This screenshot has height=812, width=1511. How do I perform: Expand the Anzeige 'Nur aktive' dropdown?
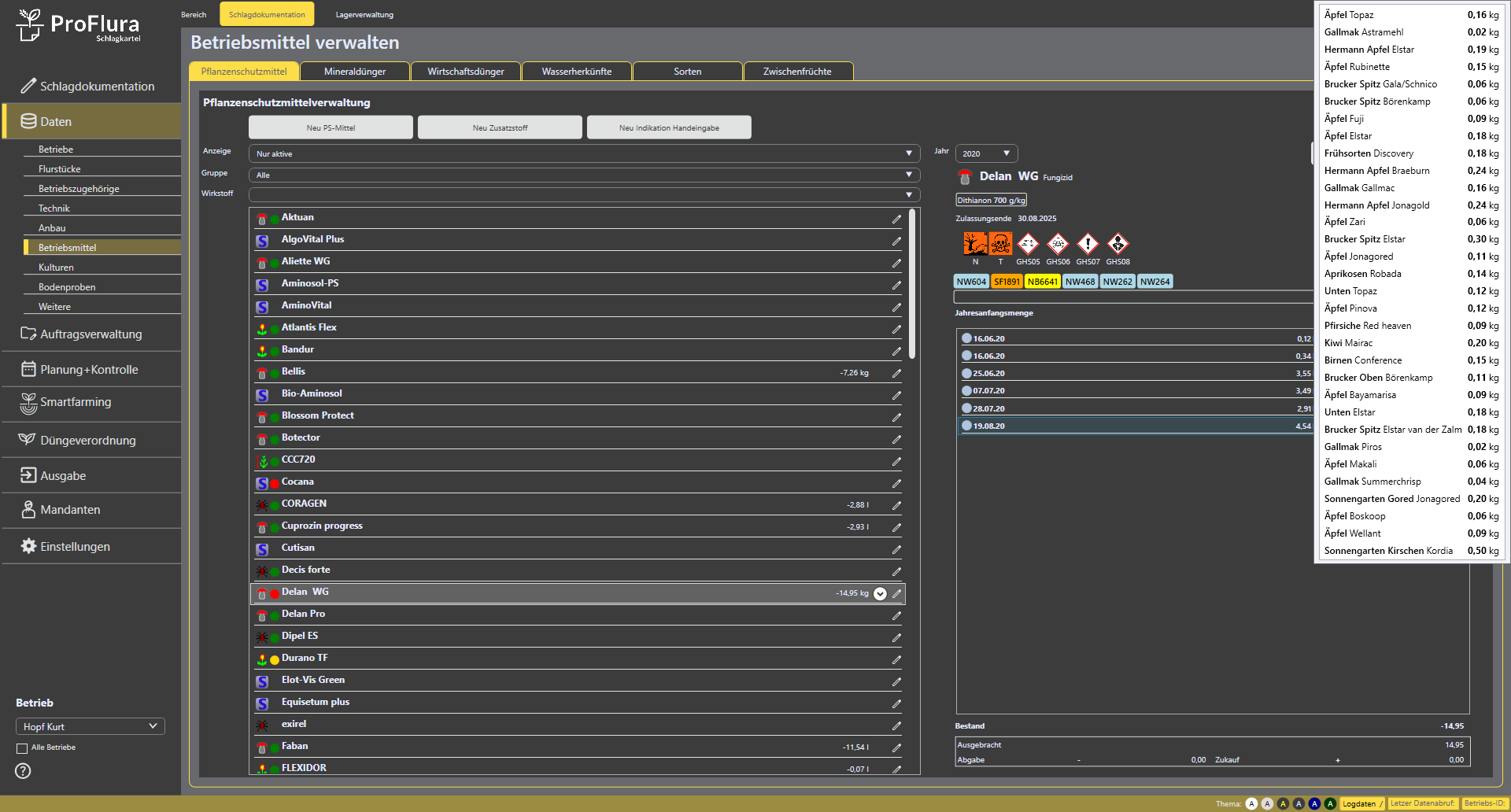pos(584,153)
